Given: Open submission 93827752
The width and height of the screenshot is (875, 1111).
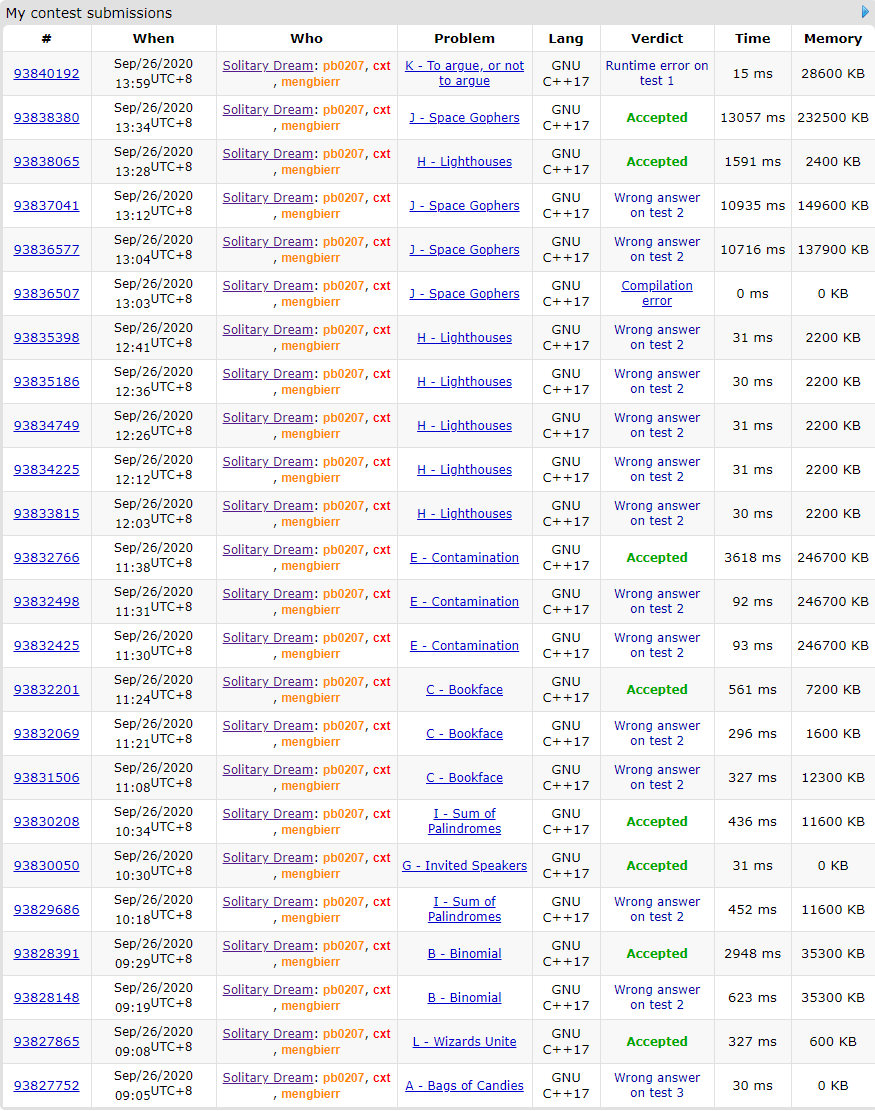Looking at the screenshot, I should click(46, 1086).
